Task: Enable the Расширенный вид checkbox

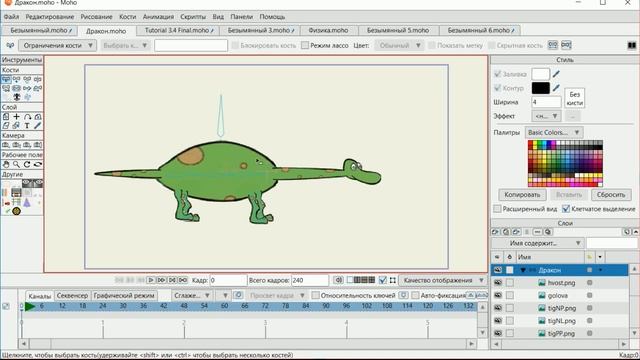Action: click(x=497, y=209)
